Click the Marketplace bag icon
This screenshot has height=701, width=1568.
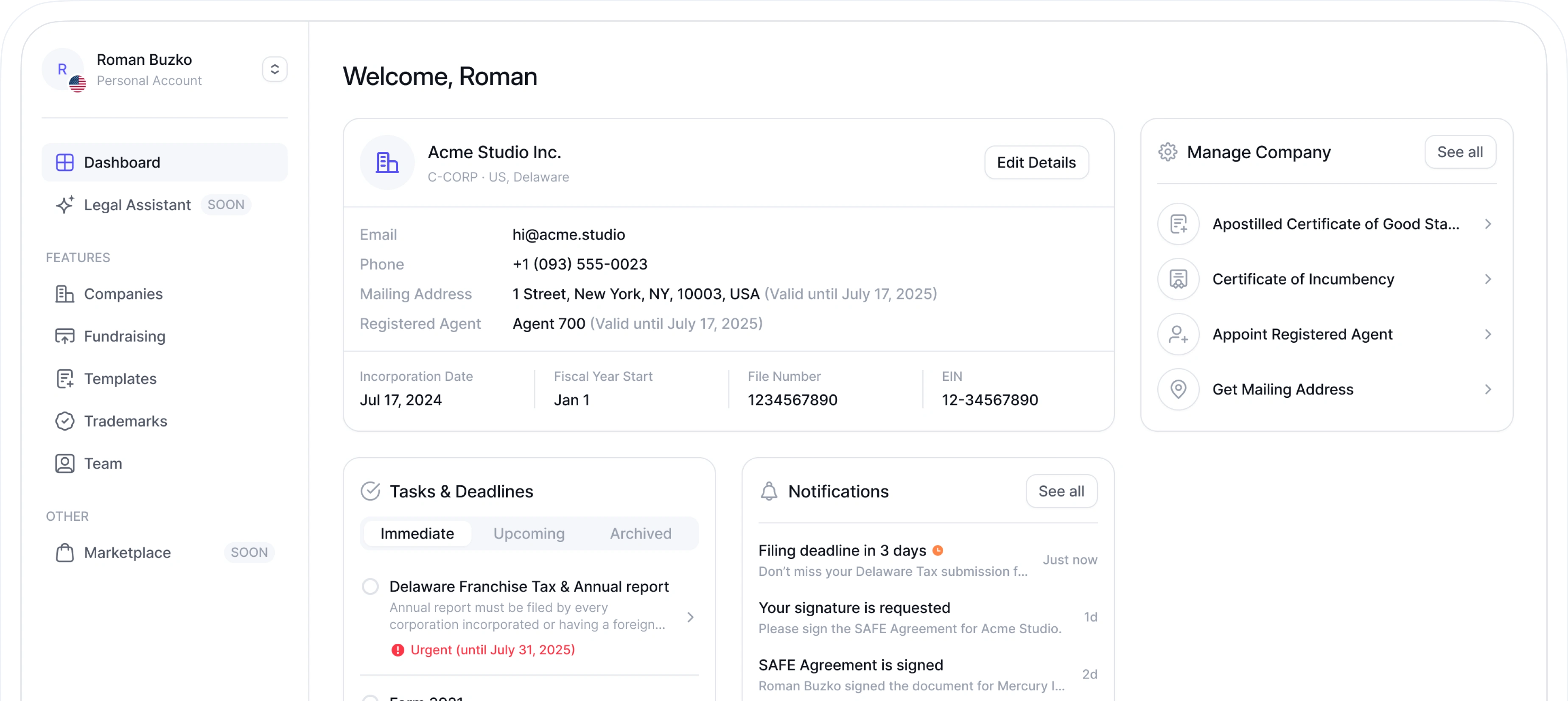[x=64, y=553]
